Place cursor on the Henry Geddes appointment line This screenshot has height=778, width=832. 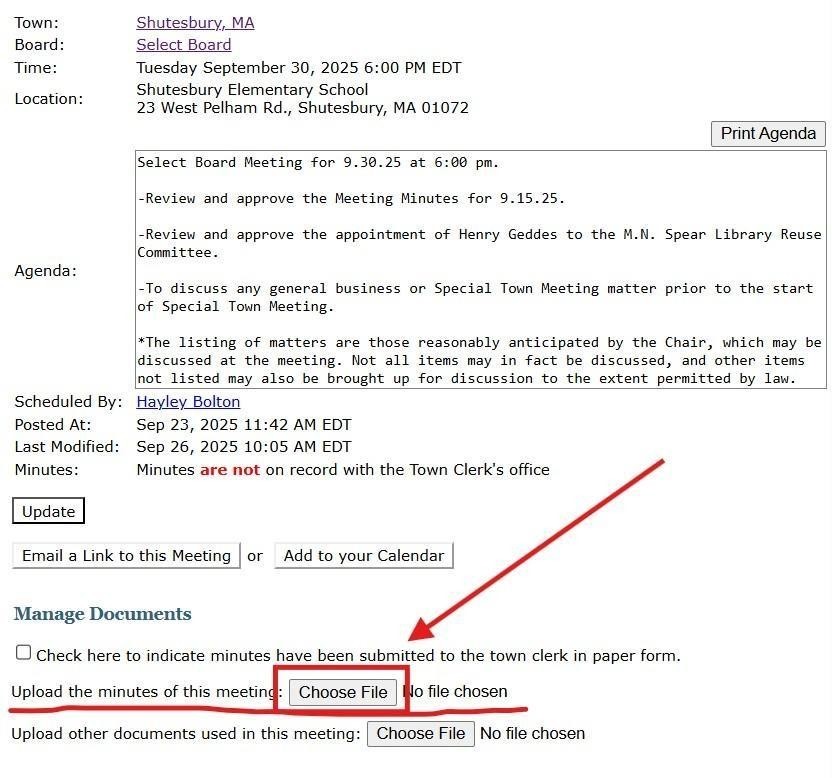click(478, 234)
